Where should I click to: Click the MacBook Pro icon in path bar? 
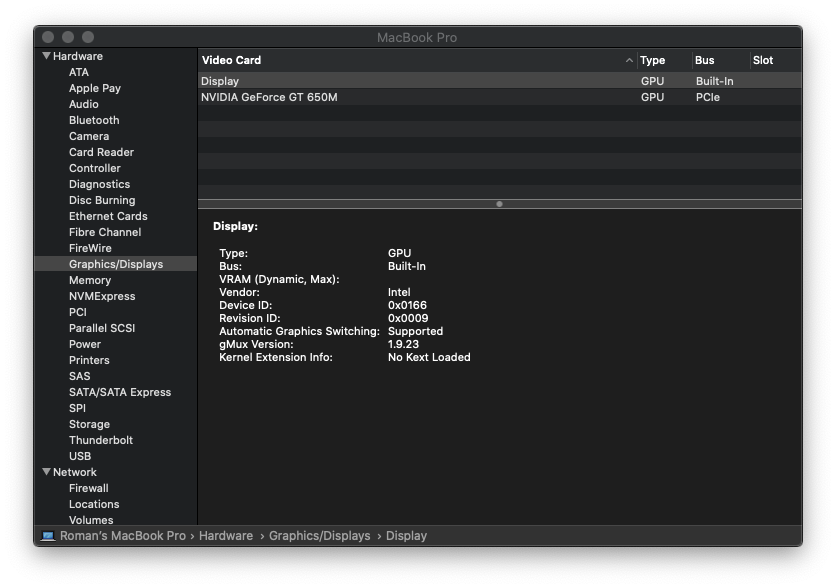point(48,536)
